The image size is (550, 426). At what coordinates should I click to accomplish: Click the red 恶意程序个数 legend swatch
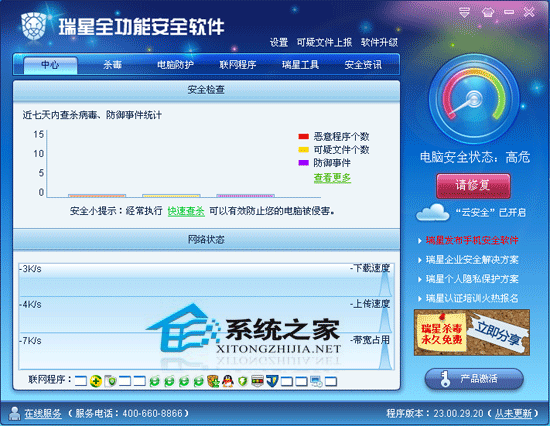[x=303, y=137]
